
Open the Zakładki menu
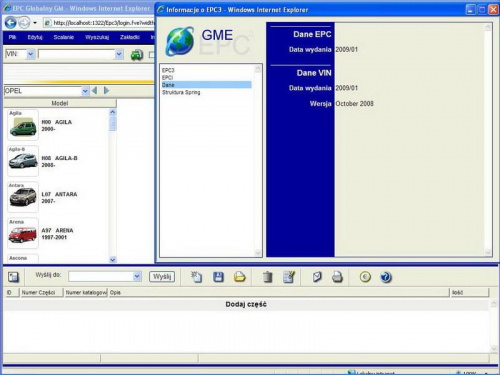[x=130, y=37]
